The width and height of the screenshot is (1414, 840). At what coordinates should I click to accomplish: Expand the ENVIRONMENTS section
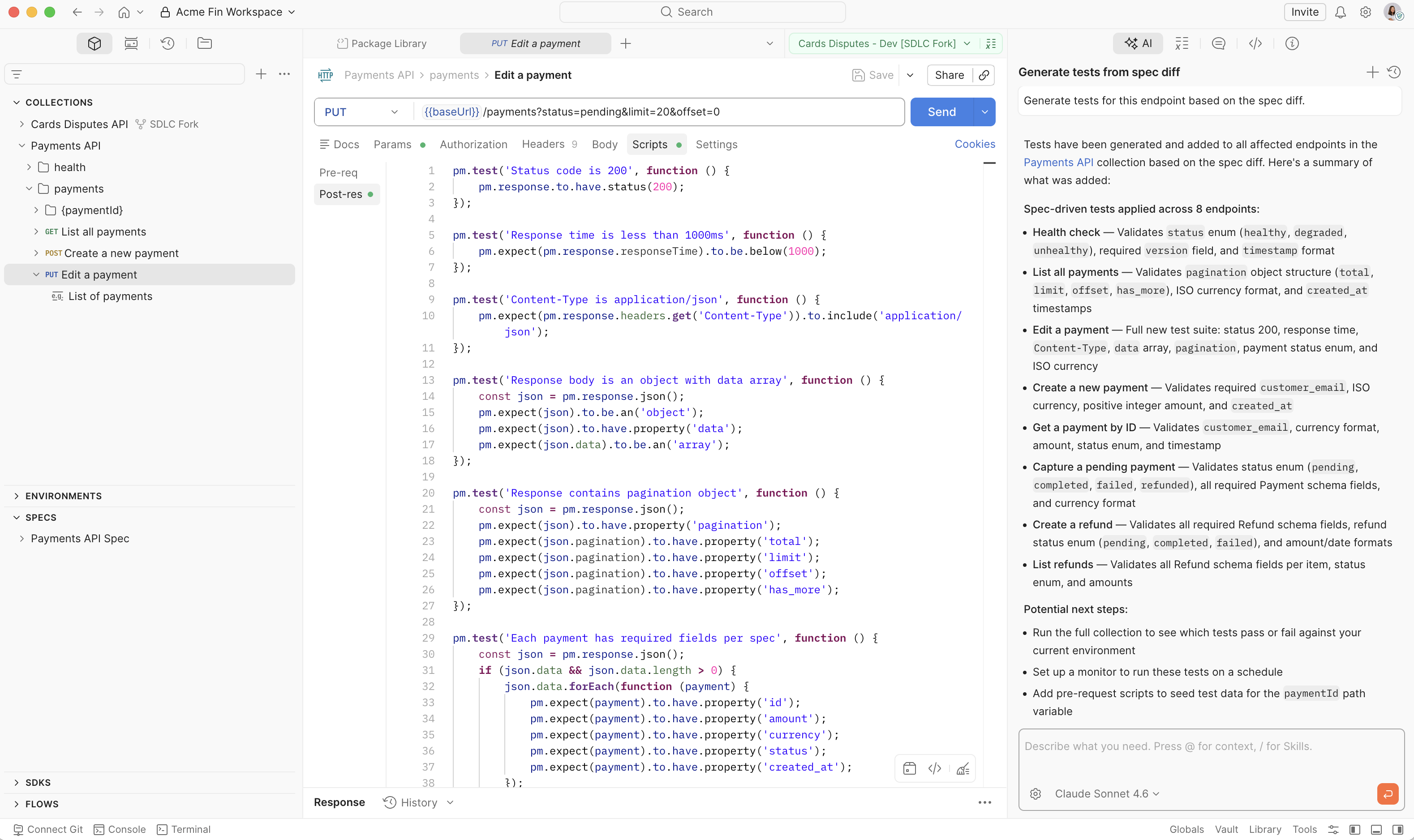17,496
